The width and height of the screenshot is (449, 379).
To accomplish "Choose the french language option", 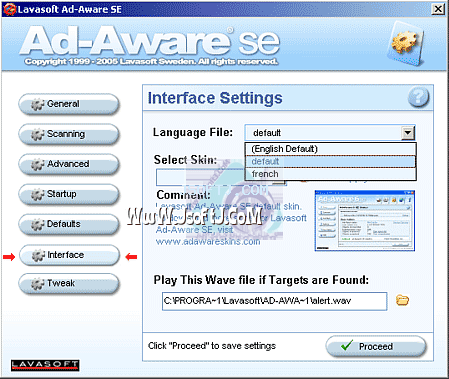I will [x=331, y=174].
